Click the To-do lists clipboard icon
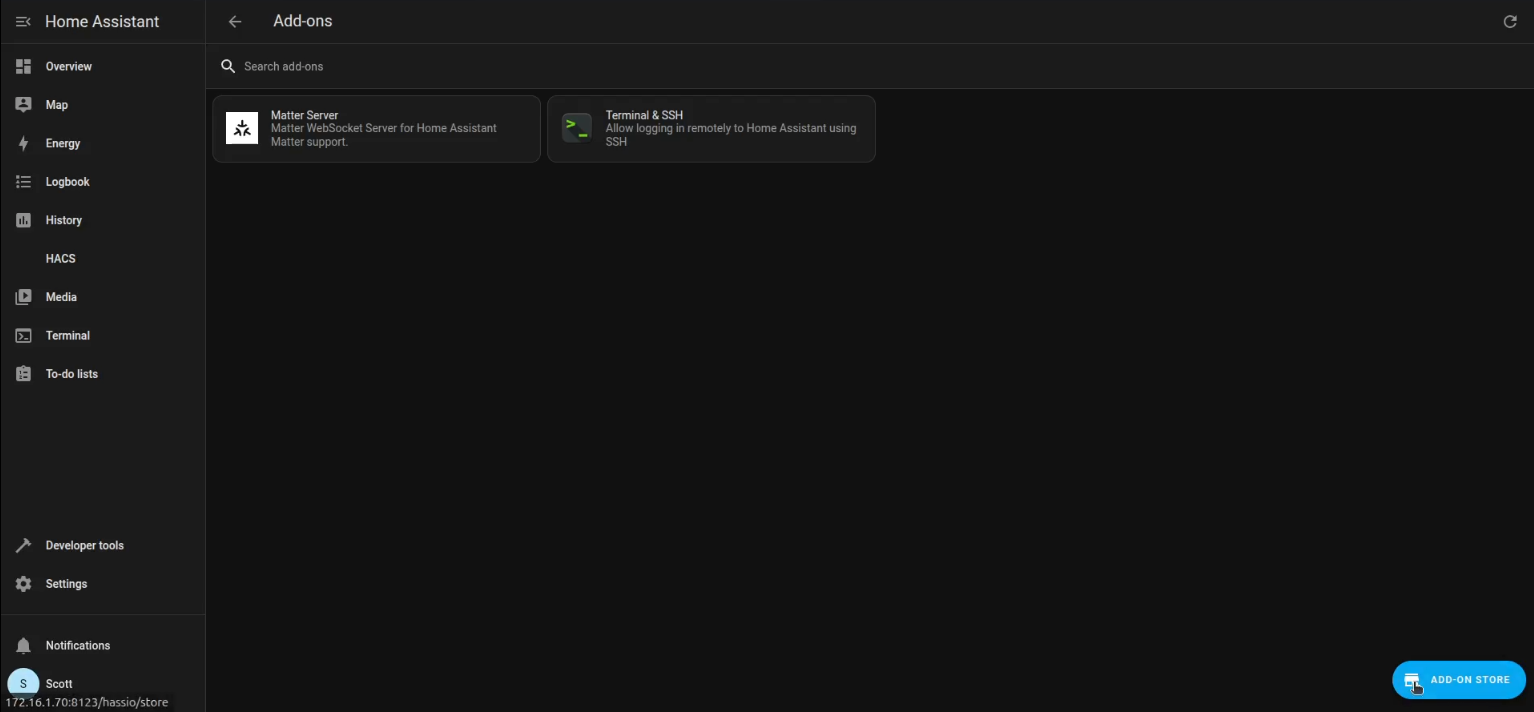The width and height of the screenshot is (1534, 712). click(23, 374)
